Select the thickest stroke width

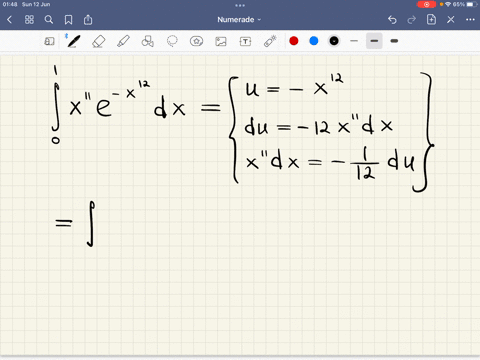(x=394, y=41)
